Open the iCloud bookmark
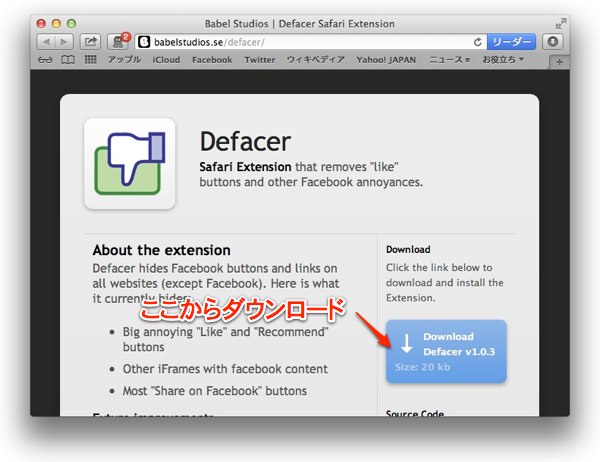600x462 pixels. tap(166, 60)
